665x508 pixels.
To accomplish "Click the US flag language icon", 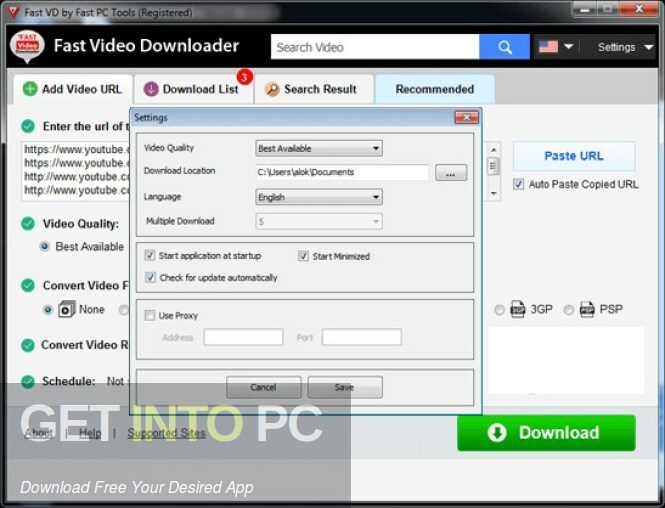I will click(548, 46).
